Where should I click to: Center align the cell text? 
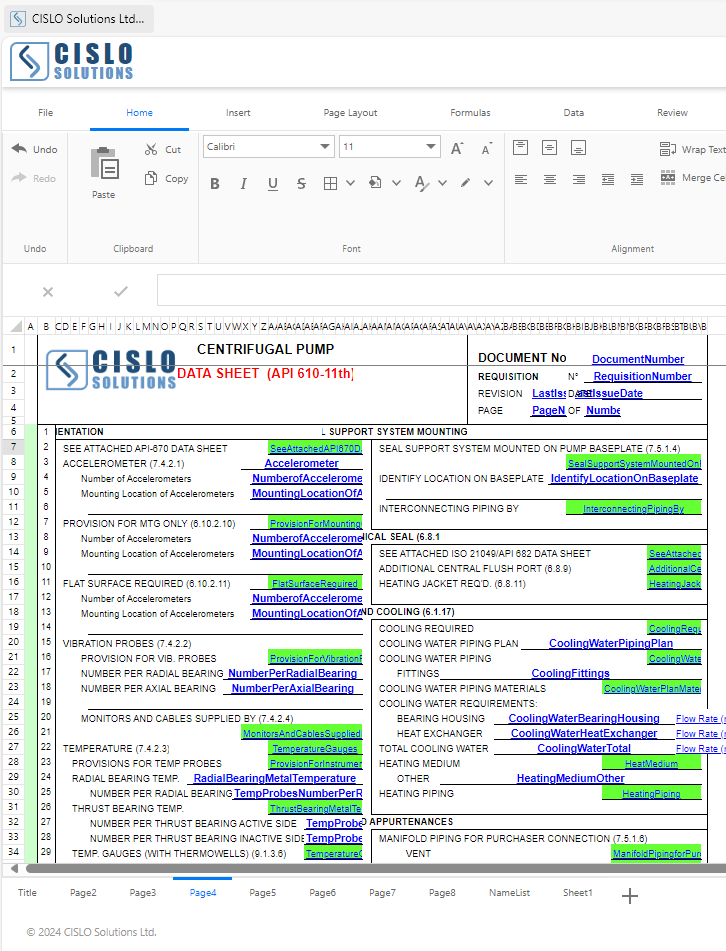click(550, 179)
